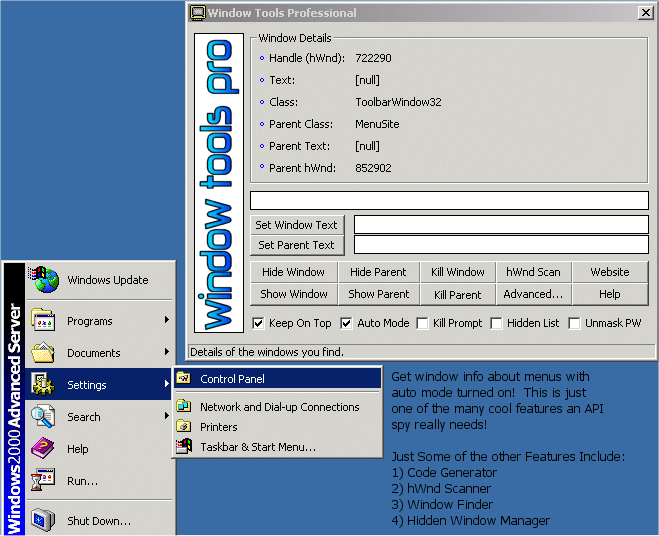Open Control Panel from the Settings submenu
This screenshot has width=659, height=536.
click(x=232, y=379)
